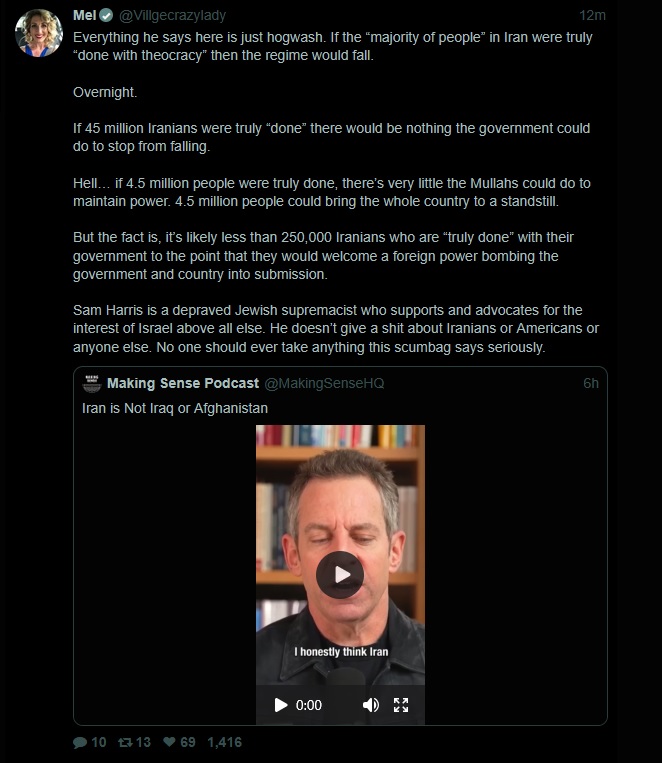Click the verified badge beside Mel

click(x=107, y=16)
